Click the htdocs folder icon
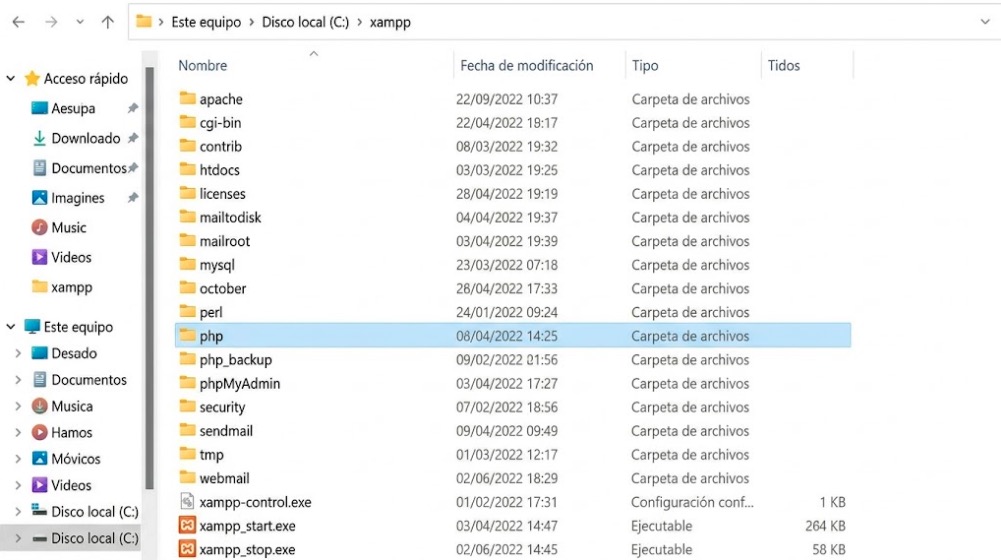The image size is (1001, 560). [187, 169]
